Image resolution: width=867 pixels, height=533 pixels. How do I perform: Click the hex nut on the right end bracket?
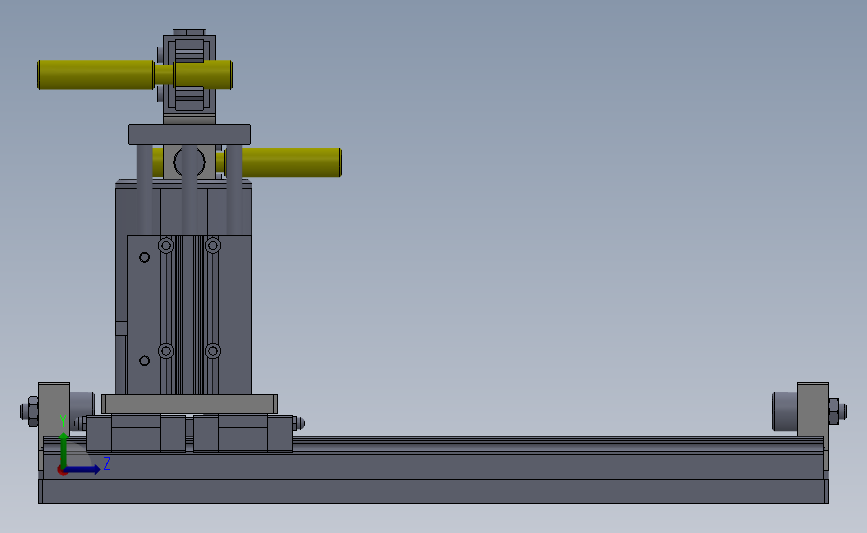coord(834,411)
